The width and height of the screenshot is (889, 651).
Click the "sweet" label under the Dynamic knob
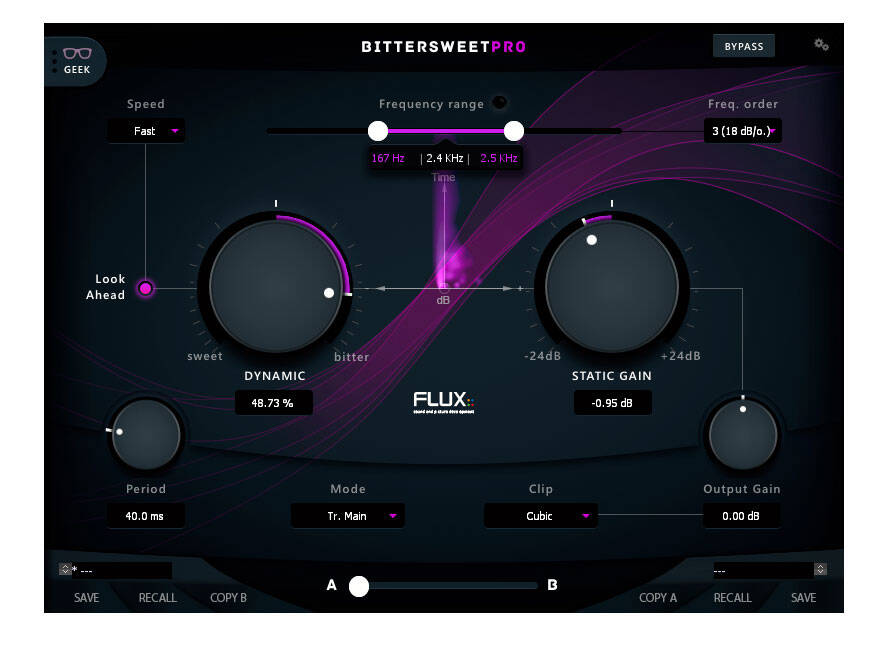tap(205, 356)
